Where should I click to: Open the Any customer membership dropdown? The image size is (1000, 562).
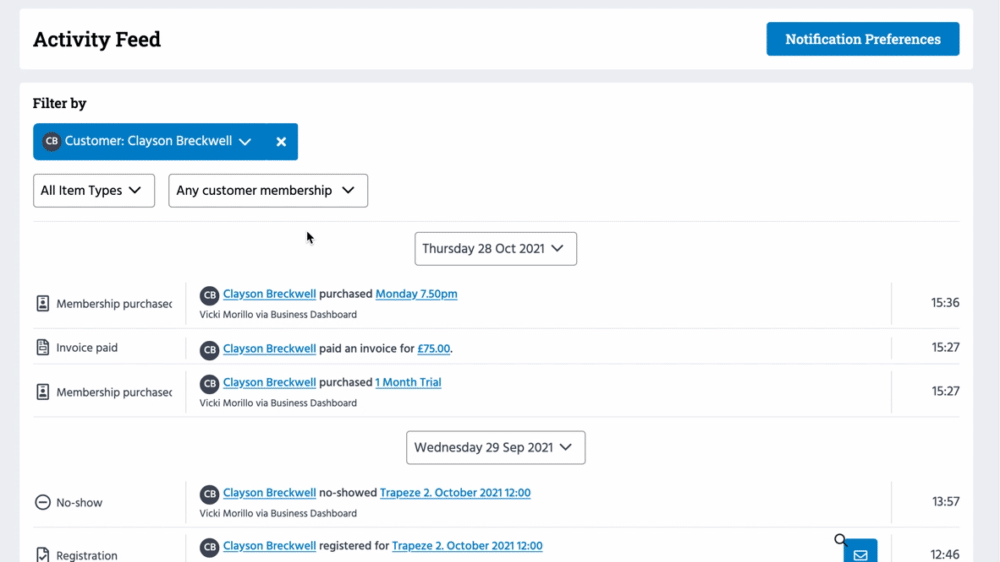tap(267, 191)
